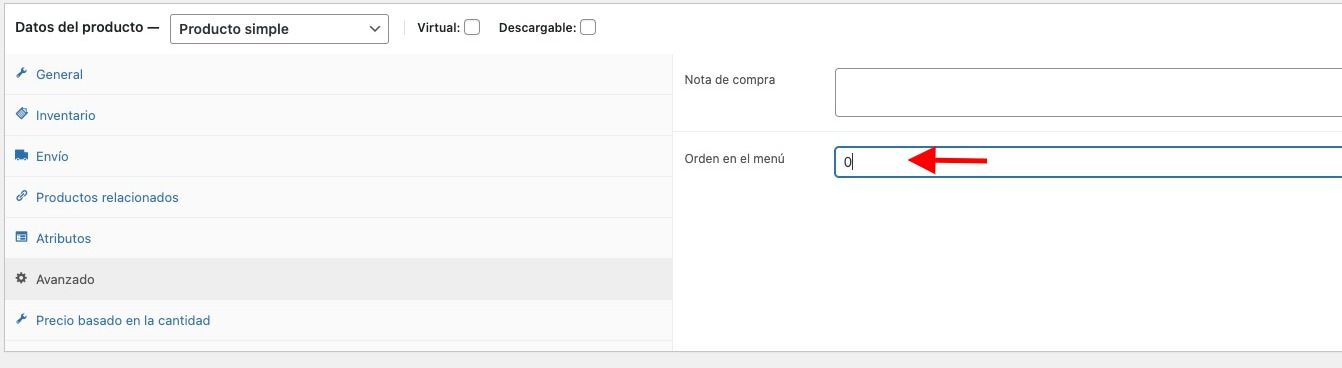The image size is (1342, 368).
Task: Click the tag icon beside Inventario
Action: point(21,115)
